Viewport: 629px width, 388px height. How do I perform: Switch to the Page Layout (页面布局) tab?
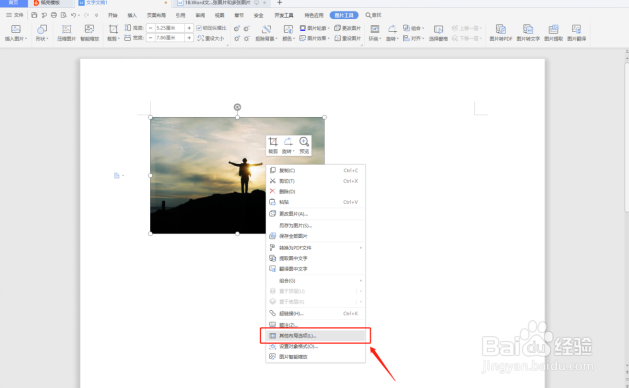tap(156, 15)
